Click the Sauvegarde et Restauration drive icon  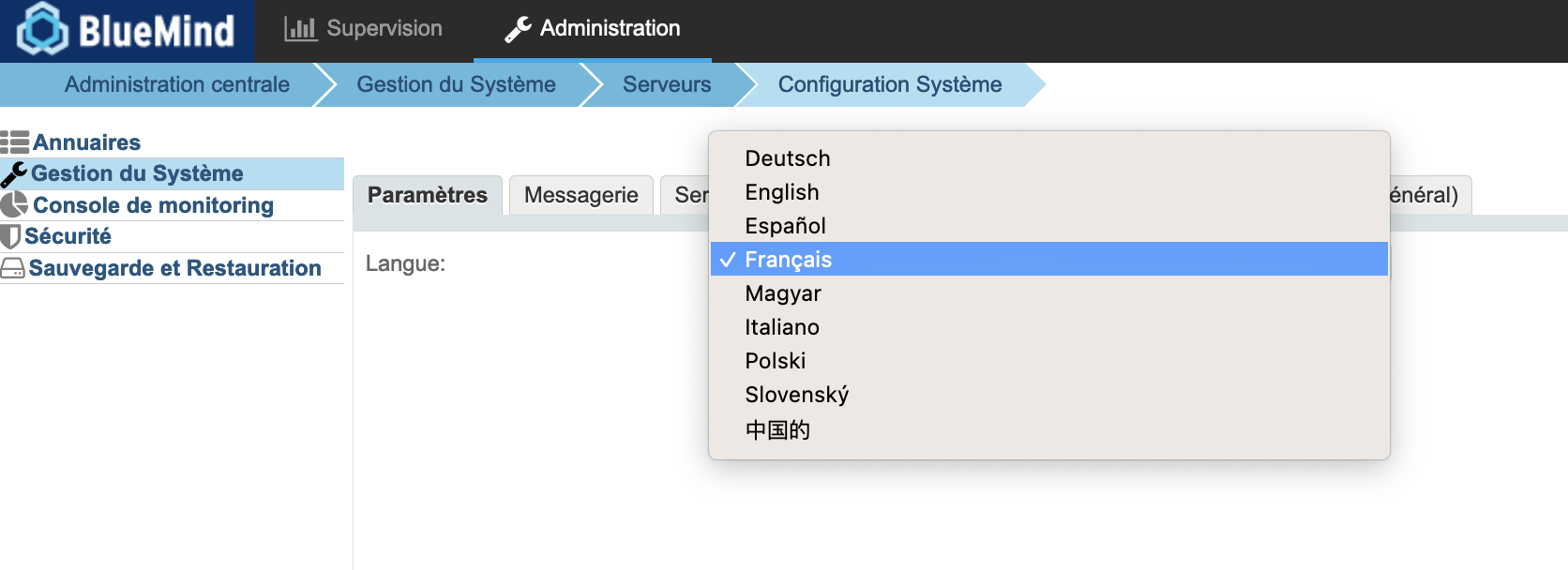coord(13,269)
